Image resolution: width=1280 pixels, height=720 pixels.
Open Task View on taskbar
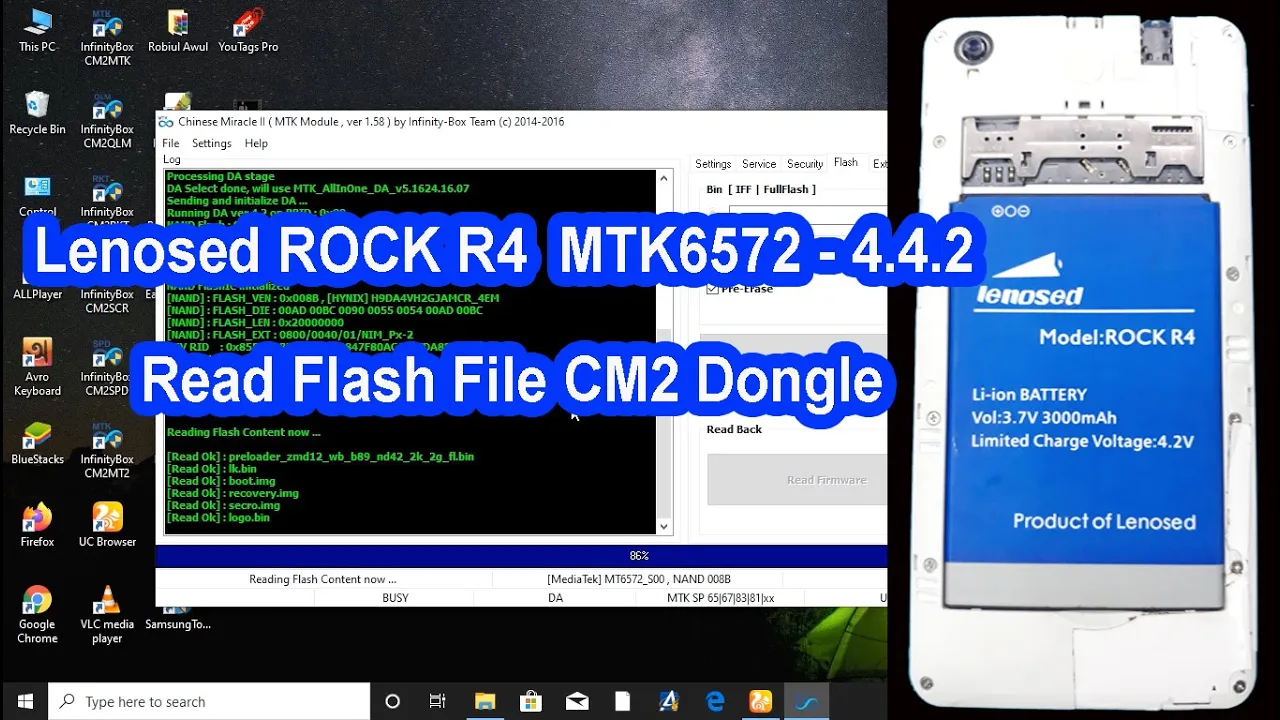pyautogui.click(x=437, y=701)
